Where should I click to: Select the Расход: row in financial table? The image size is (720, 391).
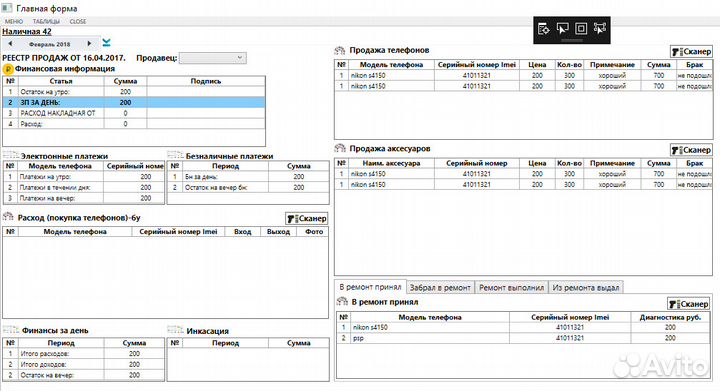[134, 124]
